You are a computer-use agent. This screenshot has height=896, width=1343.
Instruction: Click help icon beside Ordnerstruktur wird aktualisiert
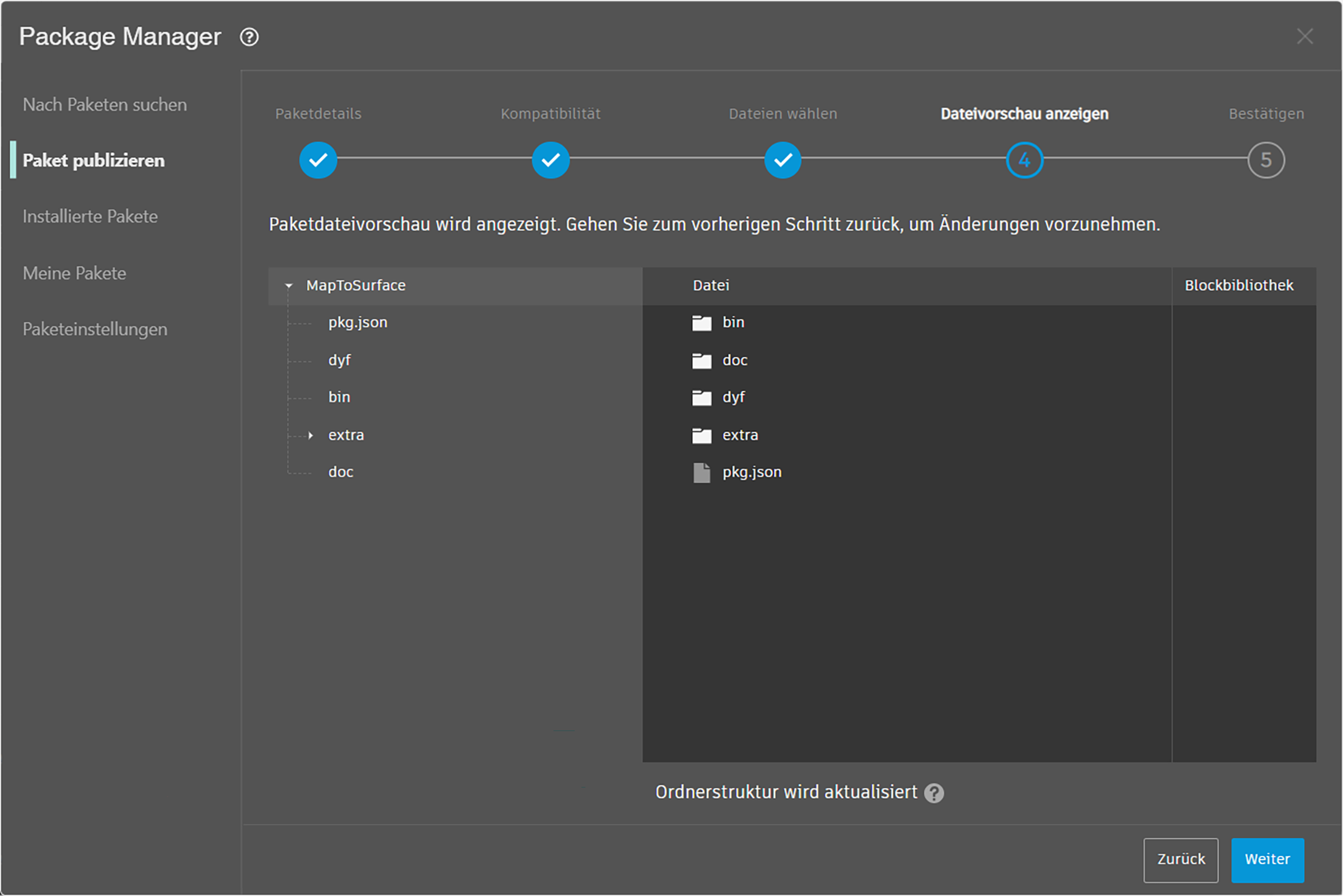[x=934, y=793]
